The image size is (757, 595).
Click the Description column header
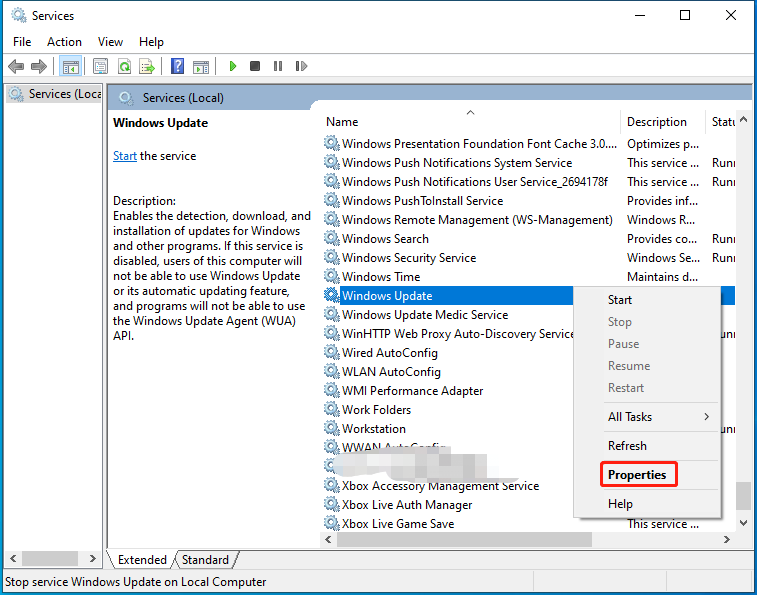coord(662,122)
